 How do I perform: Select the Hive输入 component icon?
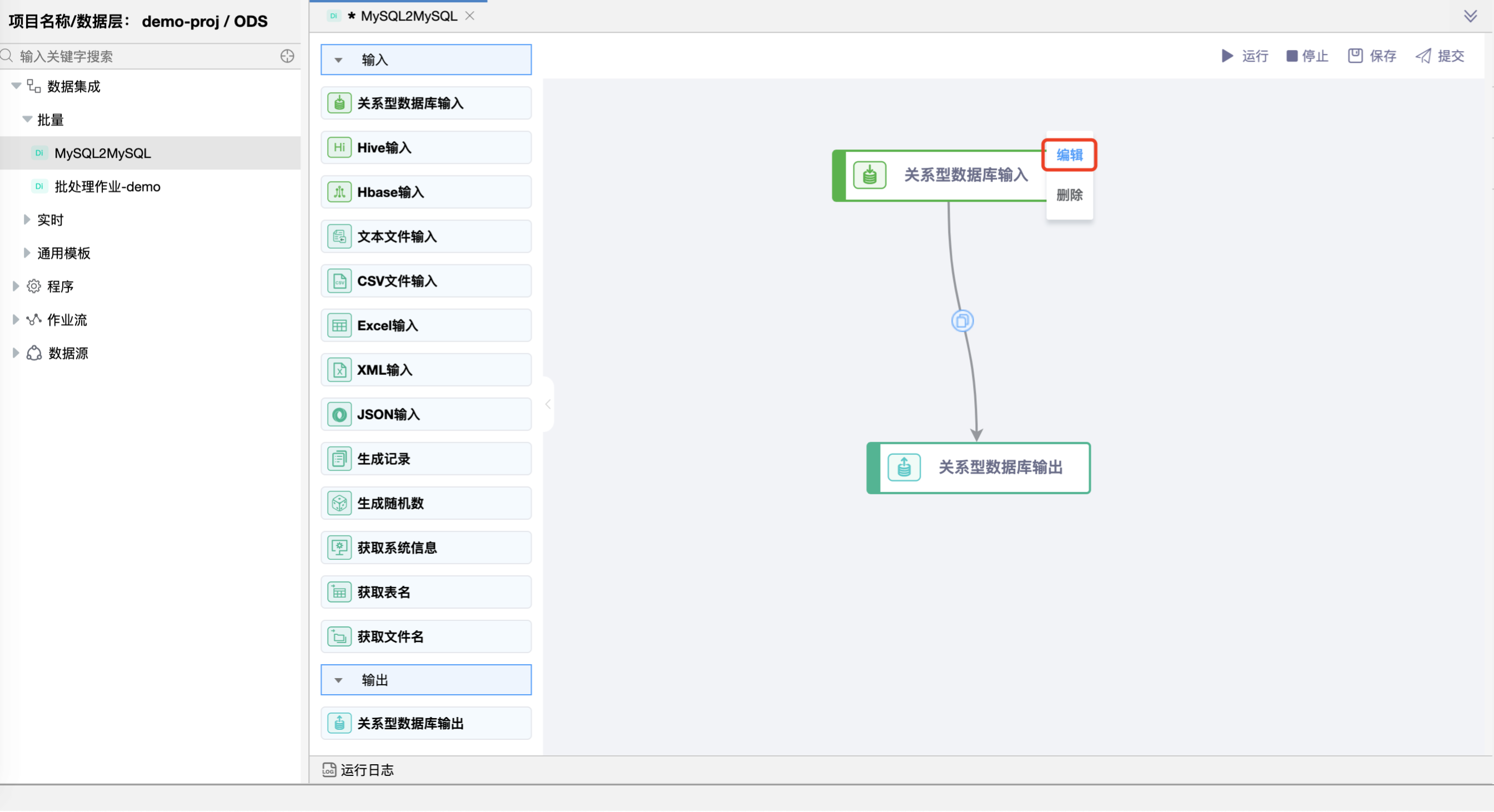[339, 147]
